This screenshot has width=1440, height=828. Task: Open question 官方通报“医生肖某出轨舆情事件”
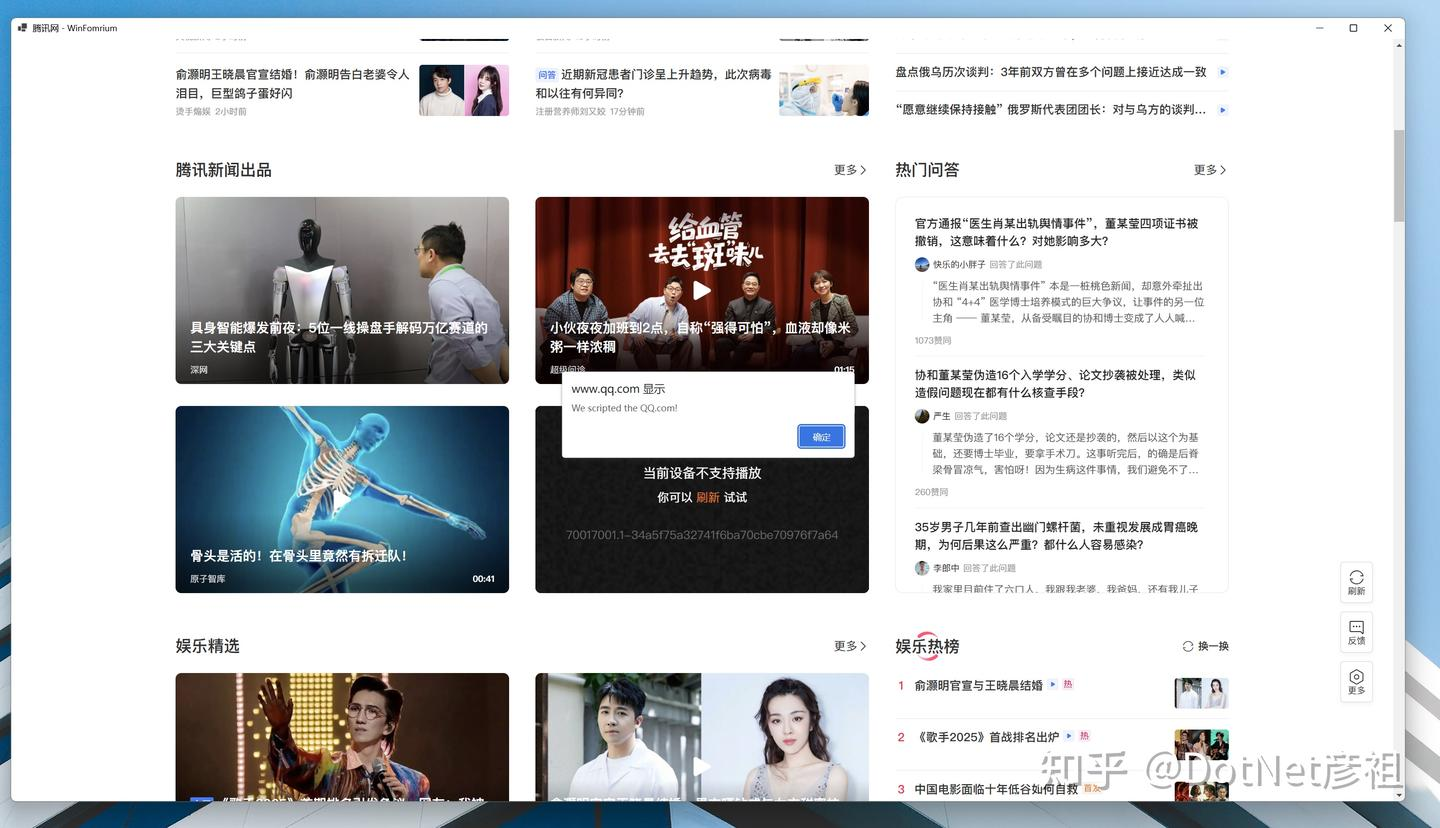click(x=1056, y=232)
